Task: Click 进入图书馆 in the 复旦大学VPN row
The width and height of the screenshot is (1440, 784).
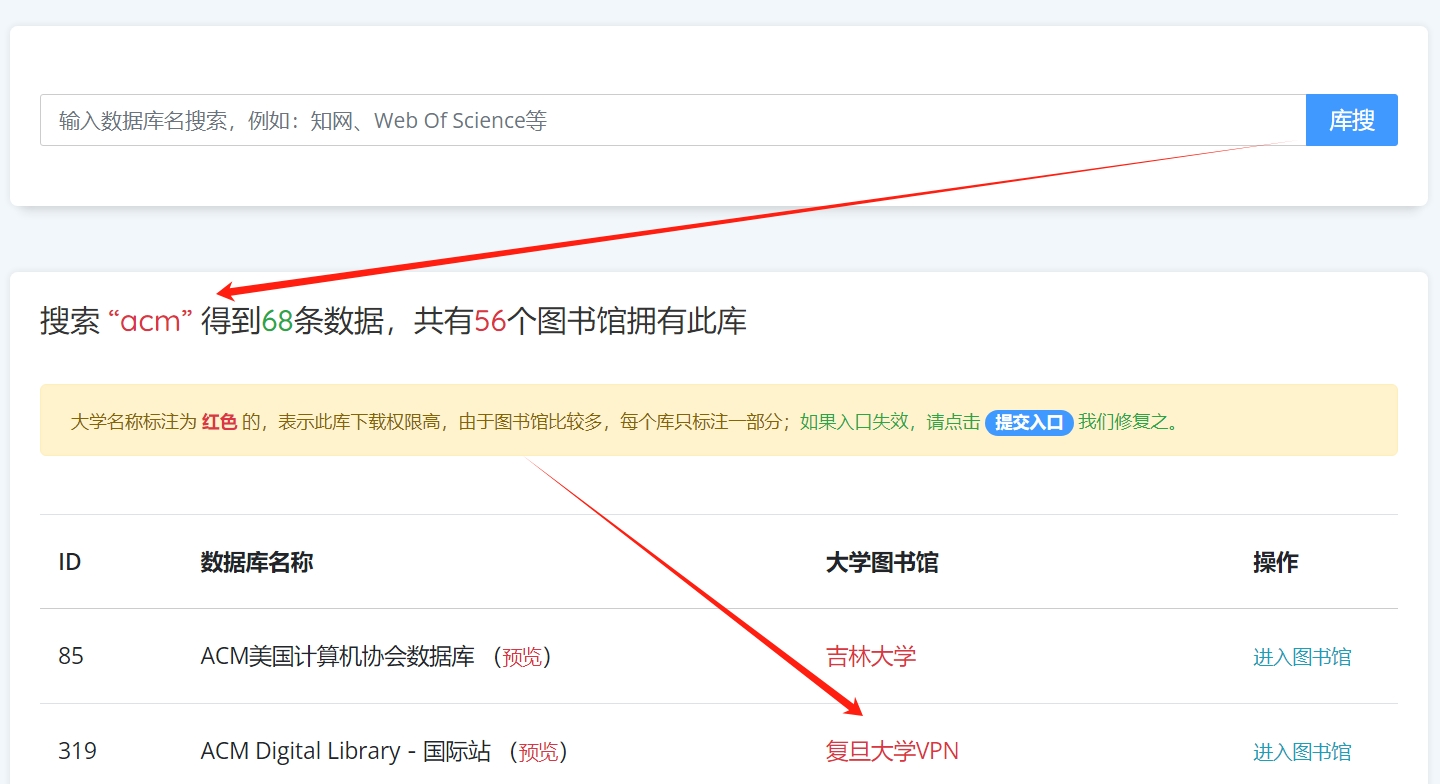Action: point(1301,752)
